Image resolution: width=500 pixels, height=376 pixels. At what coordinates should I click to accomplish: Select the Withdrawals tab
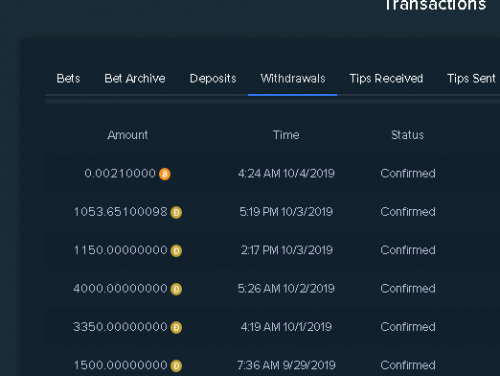[293, 79]
